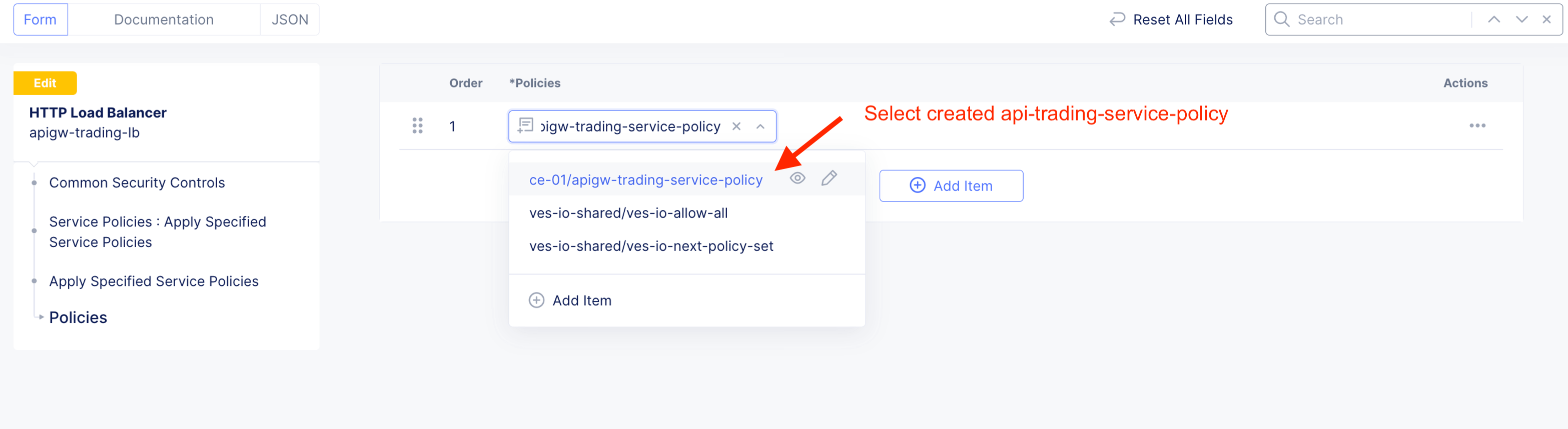Select the Form tab

[x=40, y=19]
